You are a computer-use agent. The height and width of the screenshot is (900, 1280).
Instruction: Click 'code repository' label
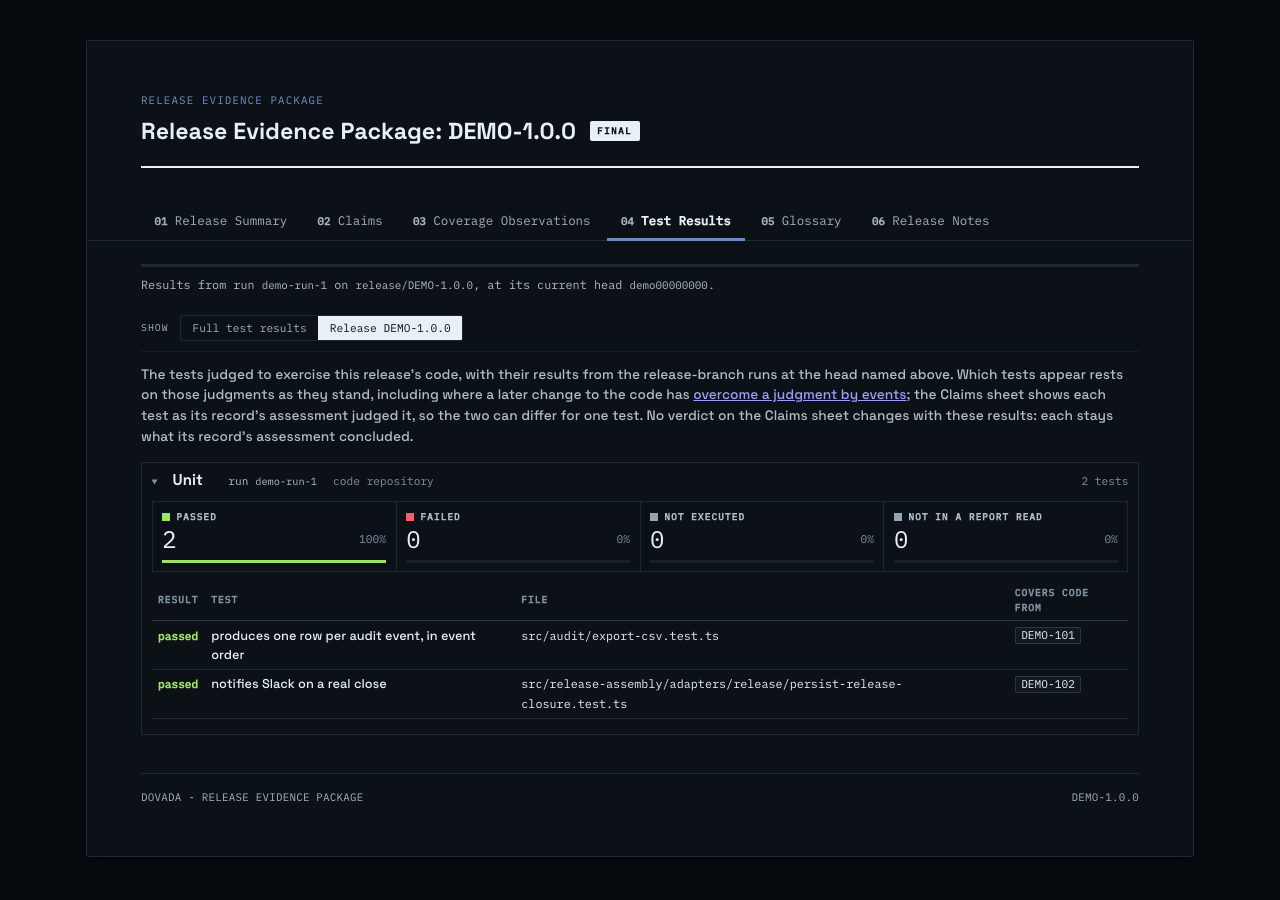pyautogui.click(x=383, y=482)
